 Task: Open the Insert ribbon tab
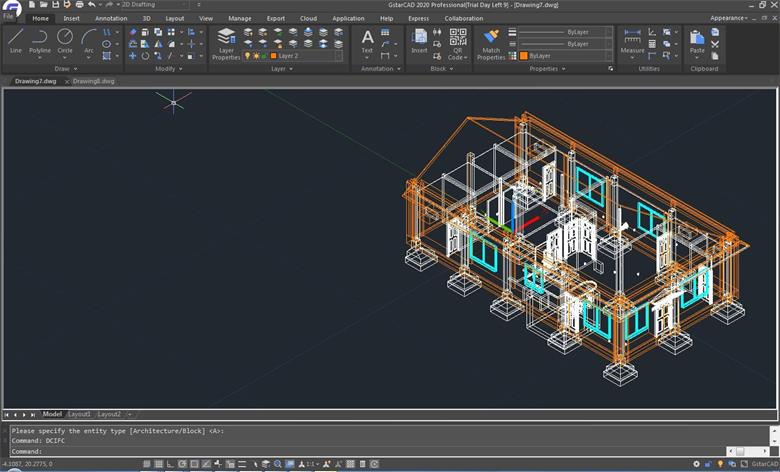pos(71,18)
